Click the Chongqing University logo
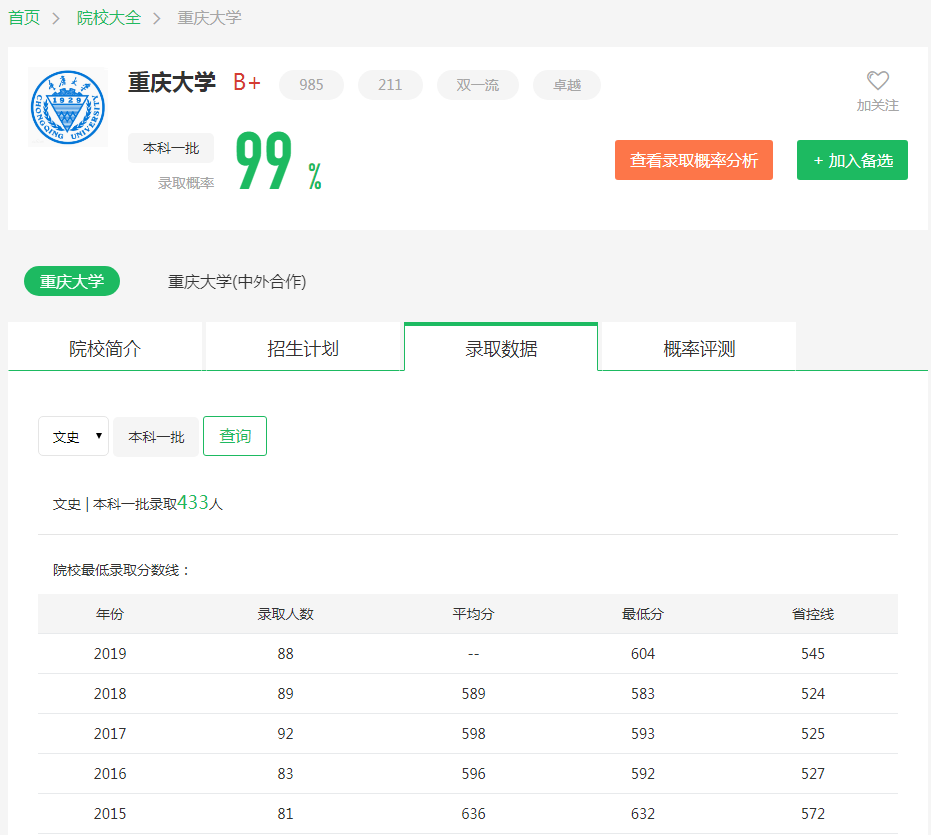 pyautogui.click(x=68, y=107)
